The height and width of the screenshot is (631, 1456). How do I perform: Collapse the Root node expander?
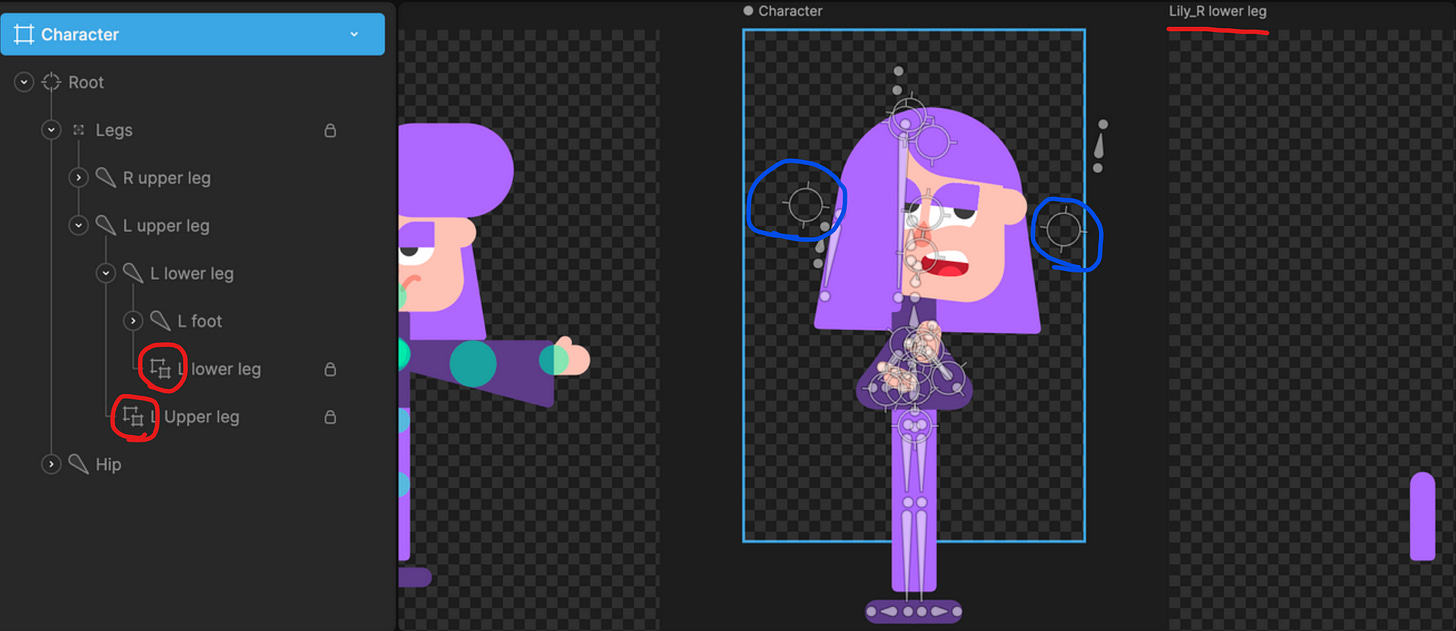24,82
